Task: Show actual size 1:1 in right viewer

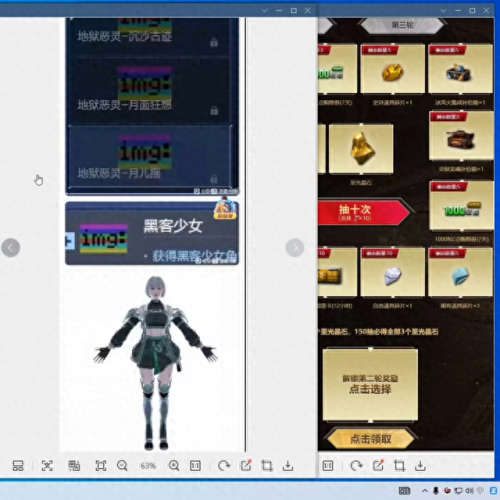Action: [328, 466]
